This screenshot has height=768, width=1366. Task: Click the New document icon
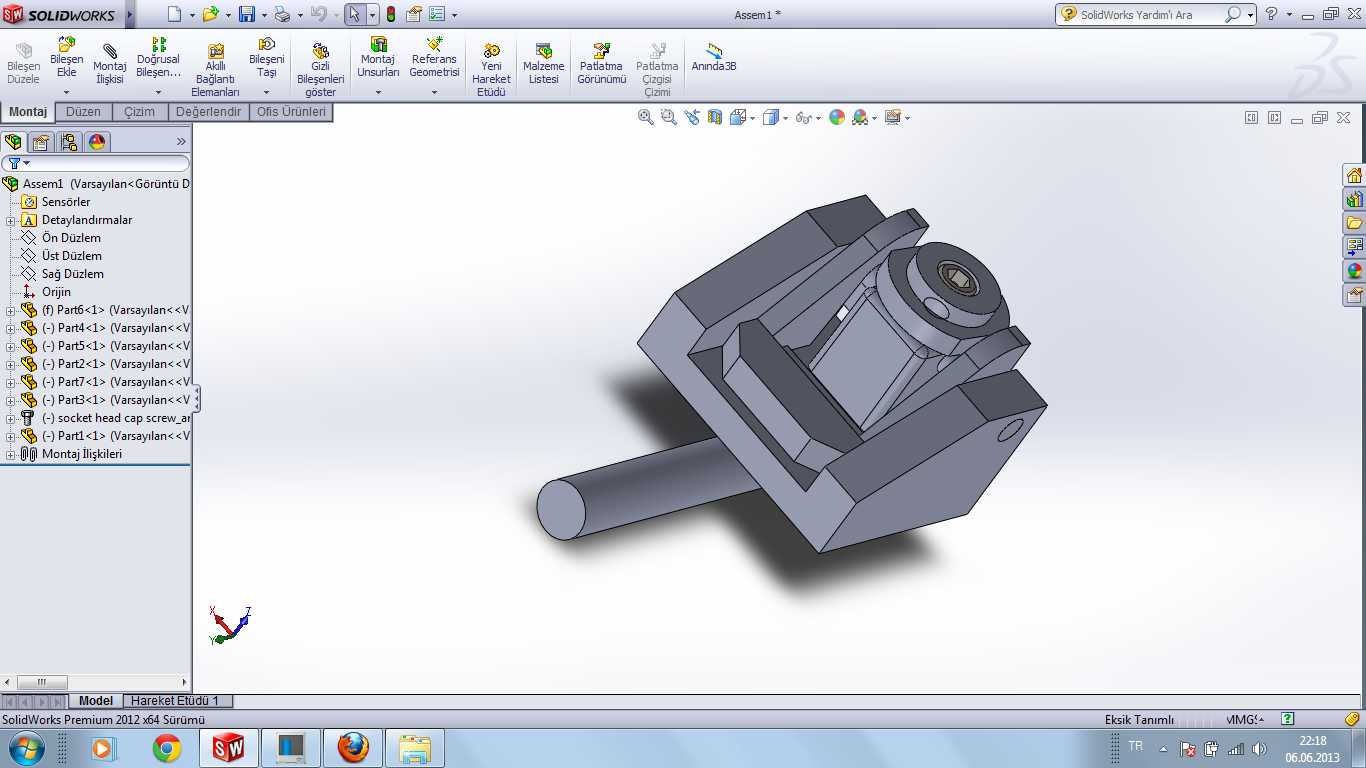point(174,15)
